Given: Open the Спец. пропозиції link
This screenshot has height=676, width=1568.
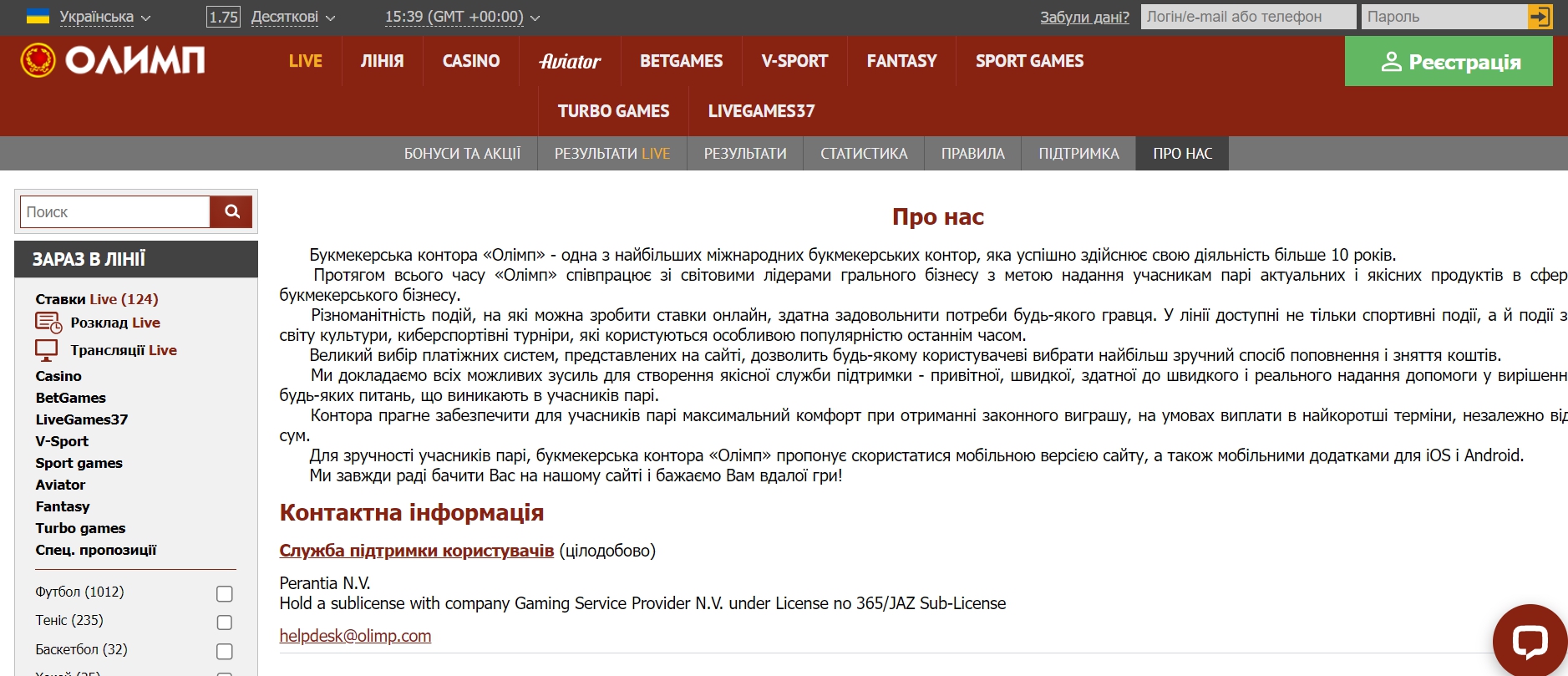Looking at the screenshot, I should pyautogui.click(x=96, y=550).
